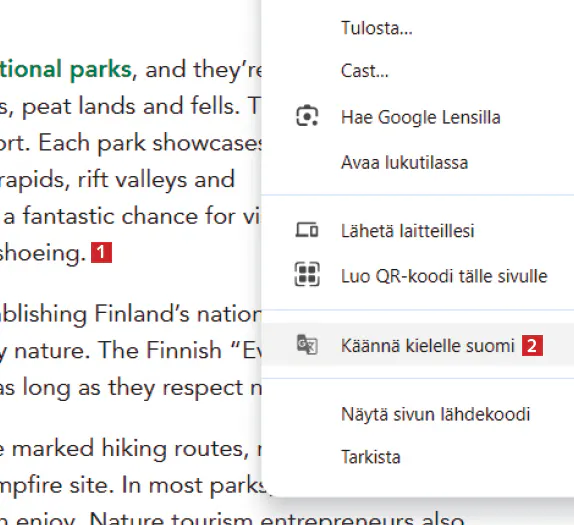Click the text 'peat lands and fells'

(131, 106)
